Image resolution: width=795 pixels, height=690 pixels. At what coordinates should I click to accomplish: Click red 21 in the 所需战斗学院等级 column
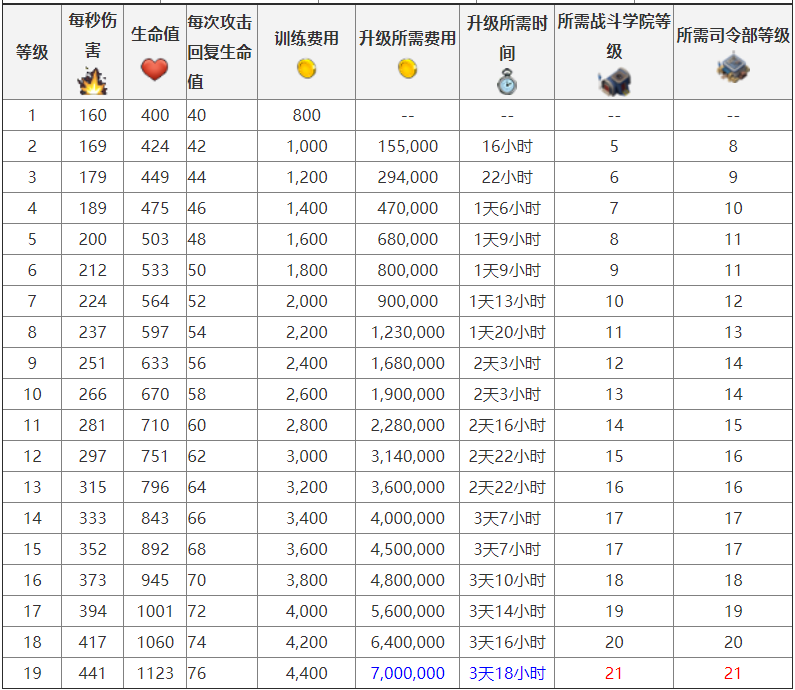[x=614, y=673]
